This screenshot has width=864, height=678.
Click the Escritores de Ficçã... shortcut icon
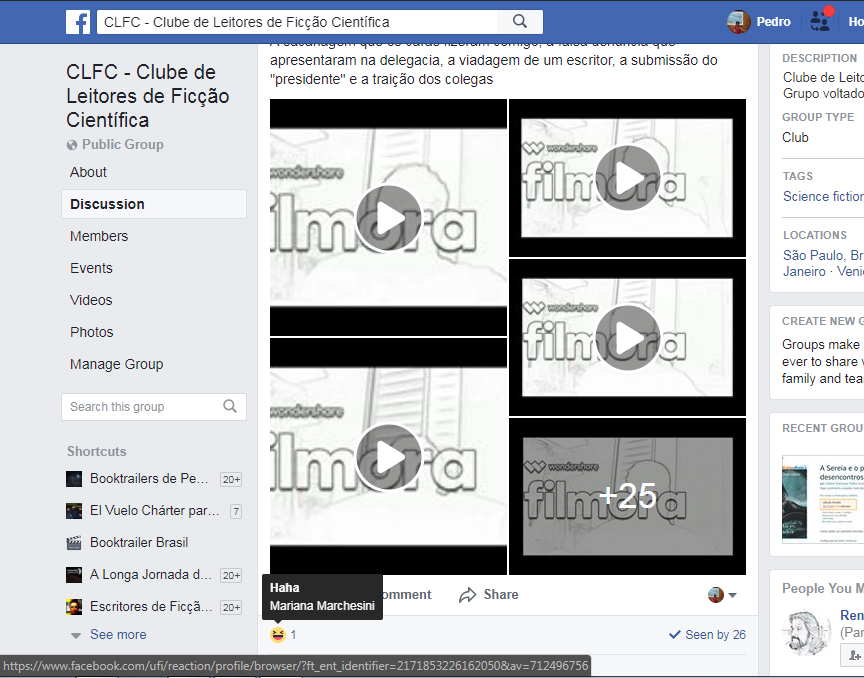[74, 606]
